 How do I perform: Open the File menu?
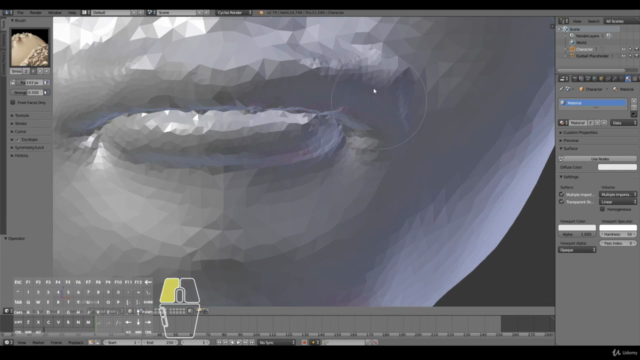pyautogui.click(x=20, y=13)
